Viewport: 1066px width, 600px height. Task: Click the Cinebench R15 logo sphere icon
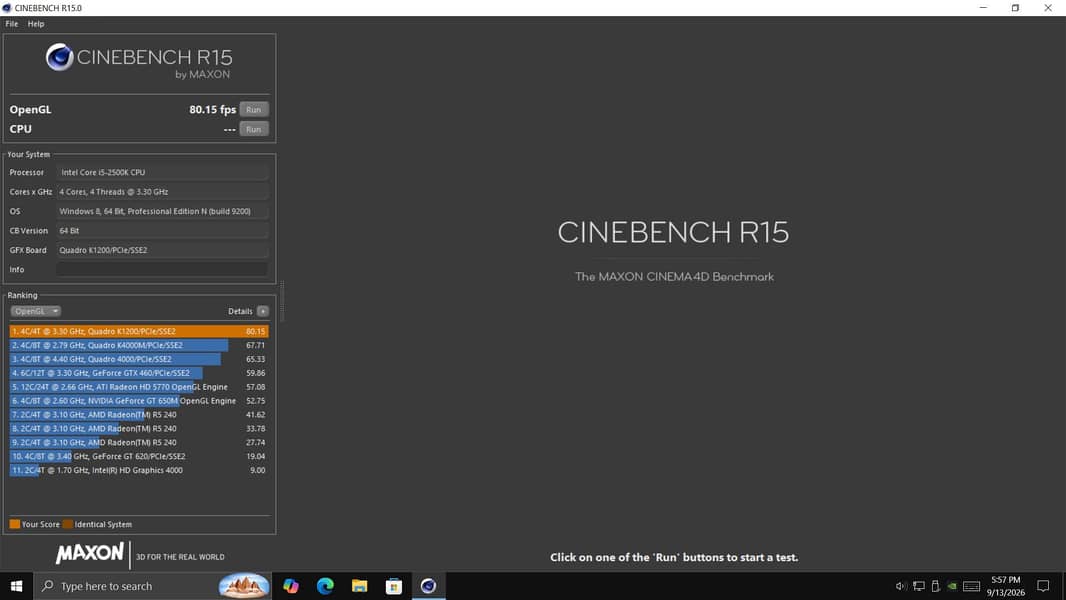pos(59,58)
